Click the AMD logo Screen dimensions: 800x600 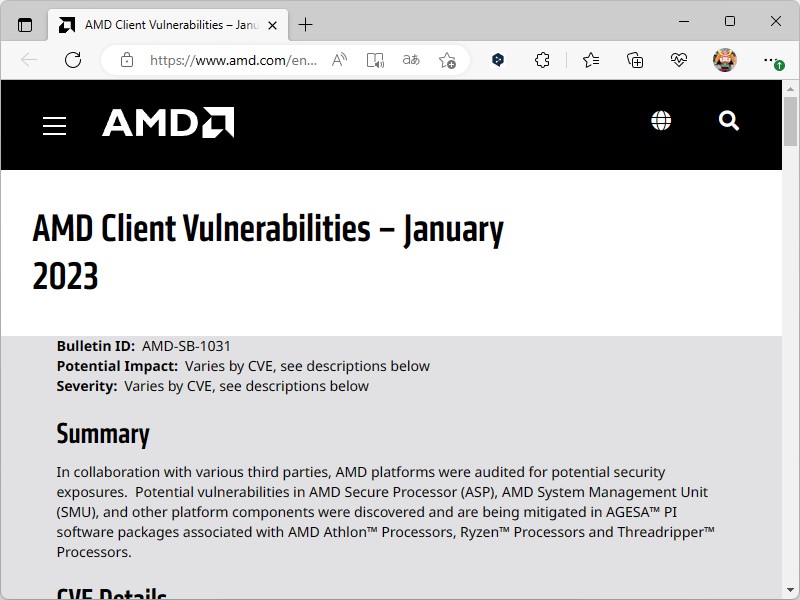[x=168, y=123]
